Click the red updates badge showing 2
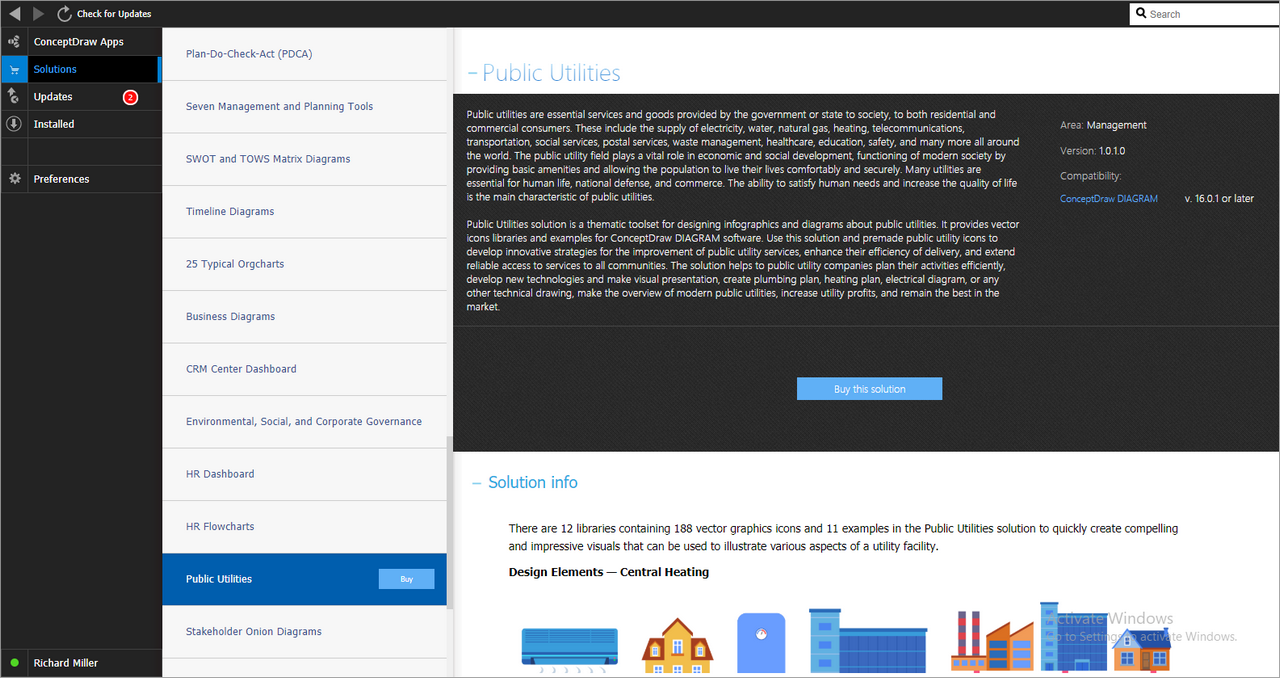Viewport: 1280px width, 678px height. point(130,97)
